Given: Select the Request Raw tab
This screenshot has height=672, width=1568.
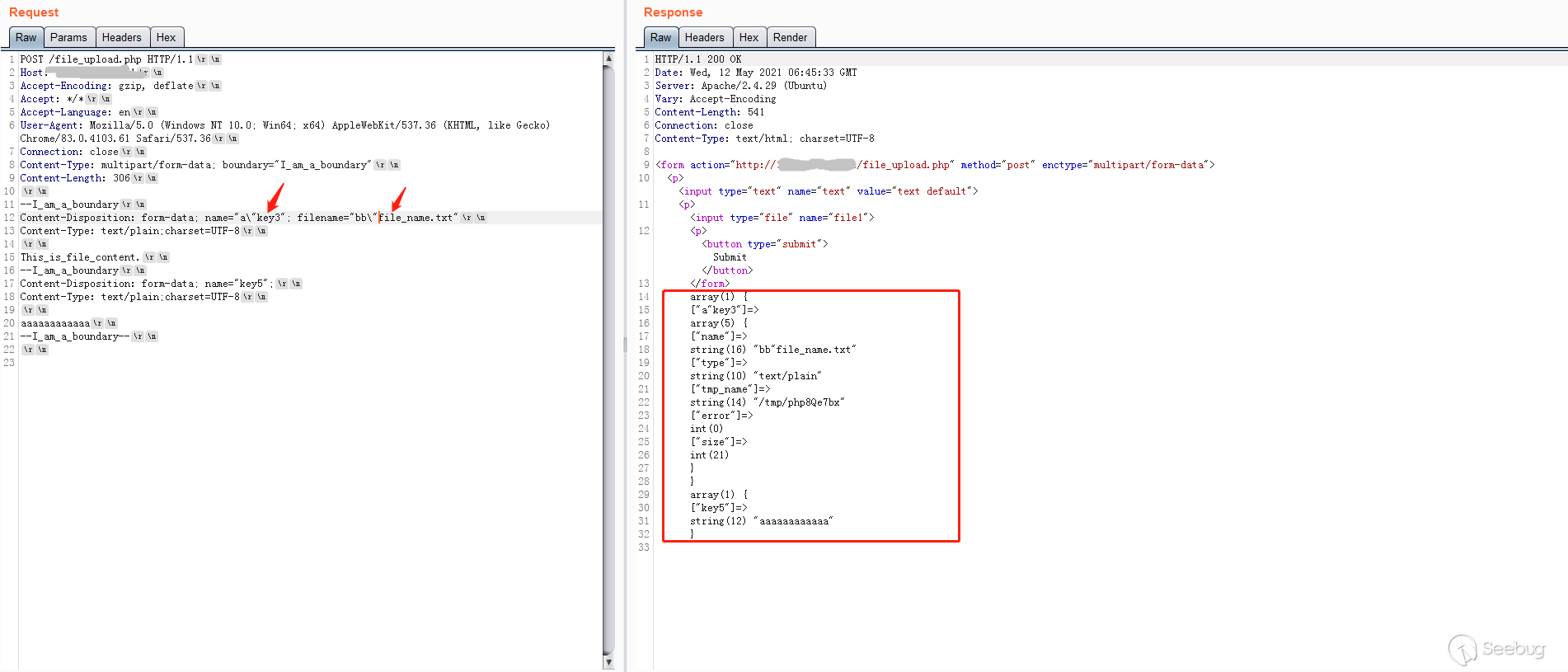Looking at the screenshot, I should coord(26,37).
